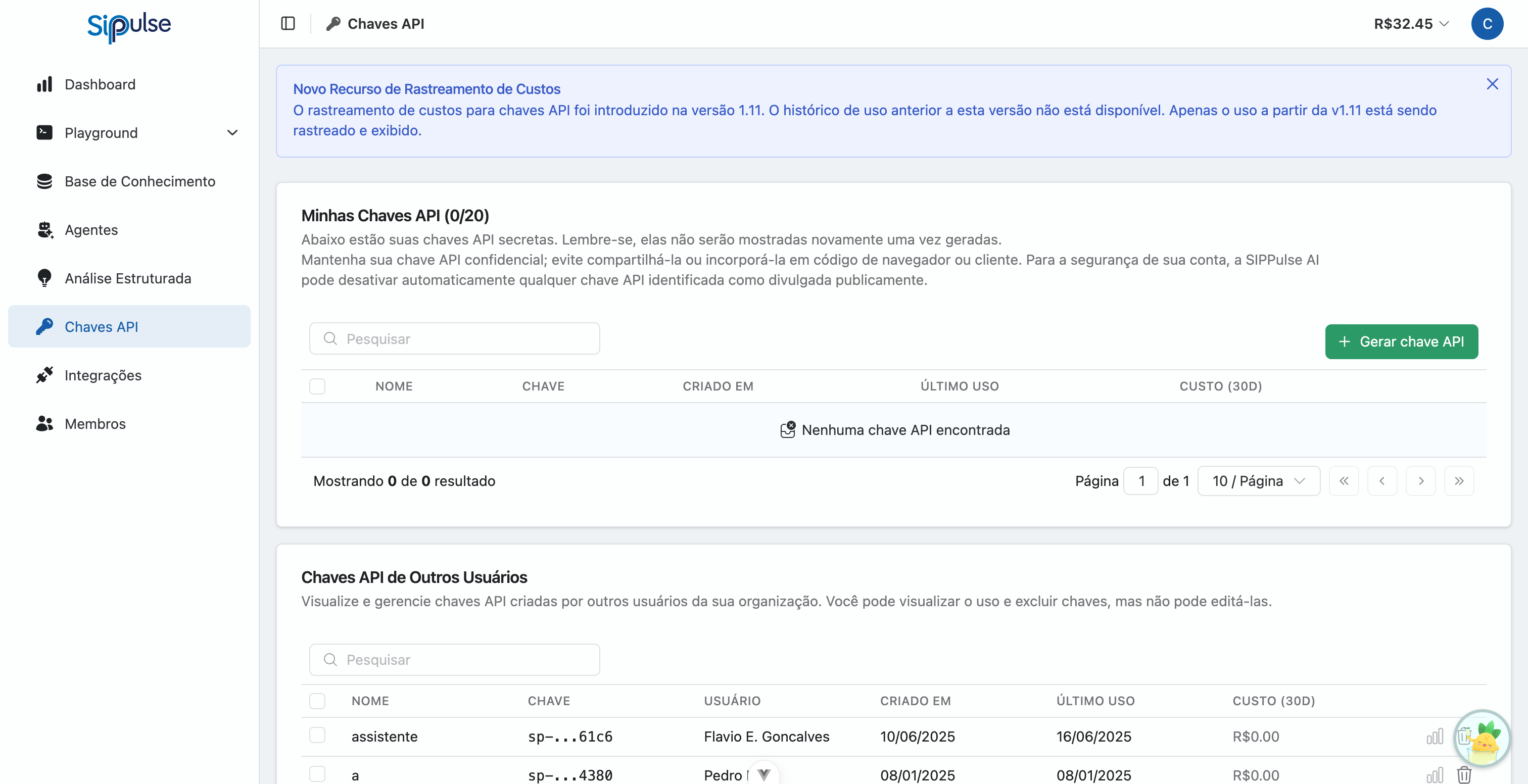Delete the key named a with trash icon

(x=1464, y=775)
